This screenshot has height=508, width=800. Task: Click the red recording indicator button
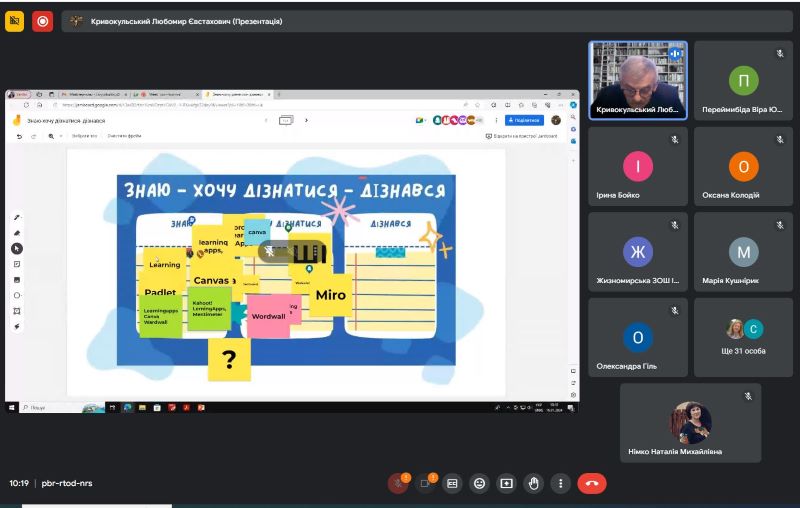(x=42, y=21)
